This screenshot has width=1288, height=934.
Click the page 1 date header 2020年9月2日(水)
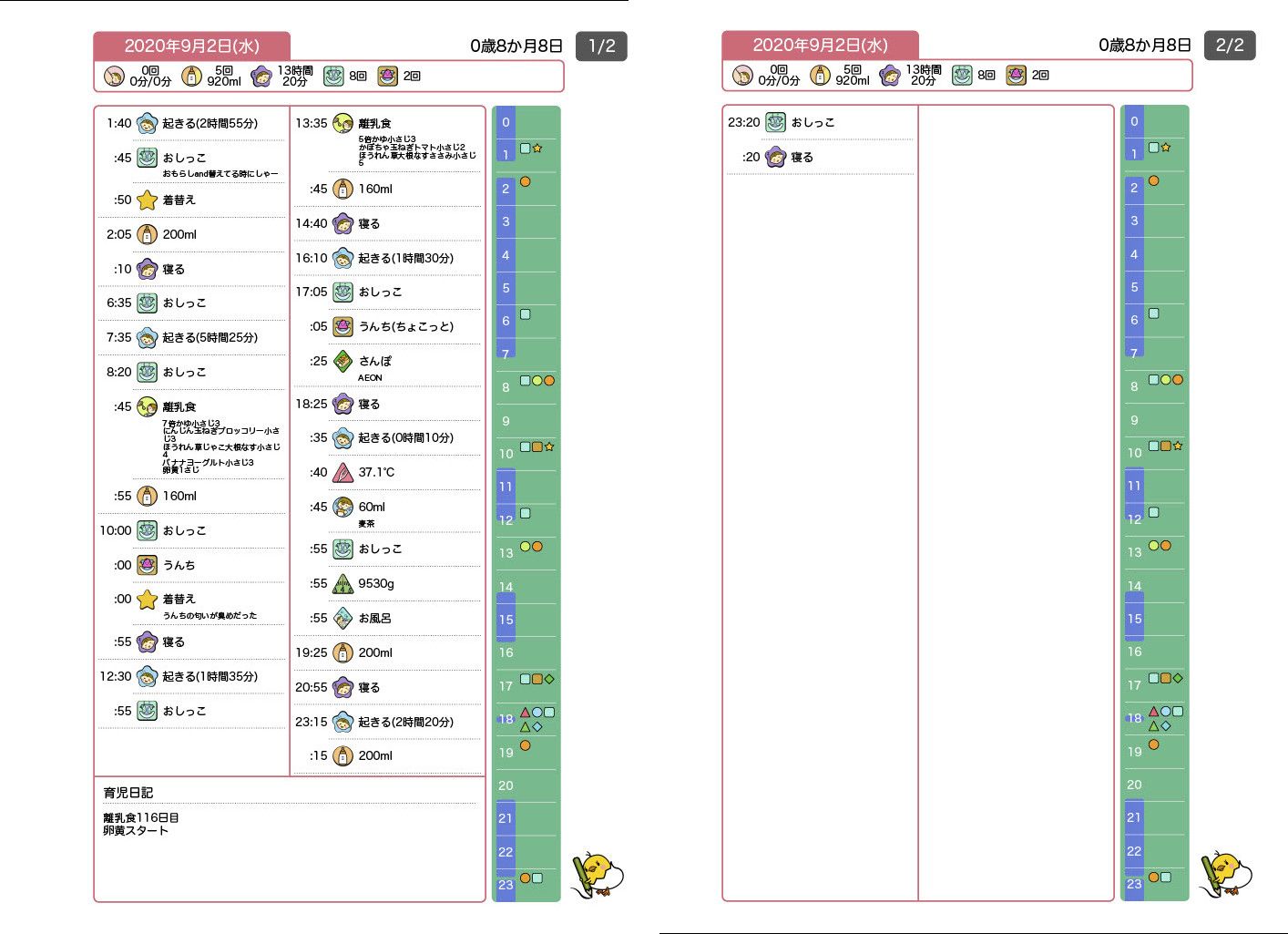click(x=192, y=46)
